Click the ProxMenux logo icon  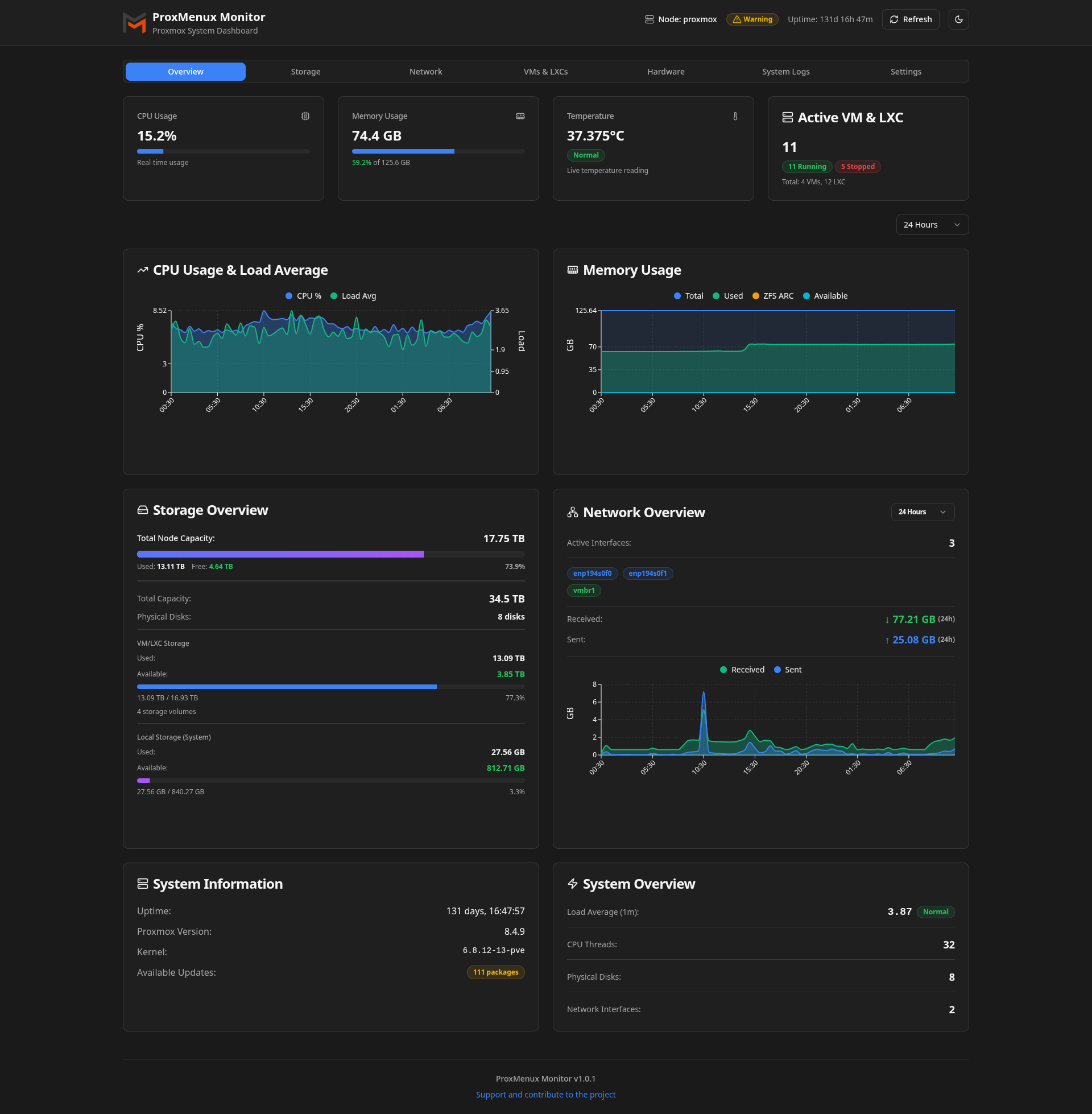pos(134,23)
